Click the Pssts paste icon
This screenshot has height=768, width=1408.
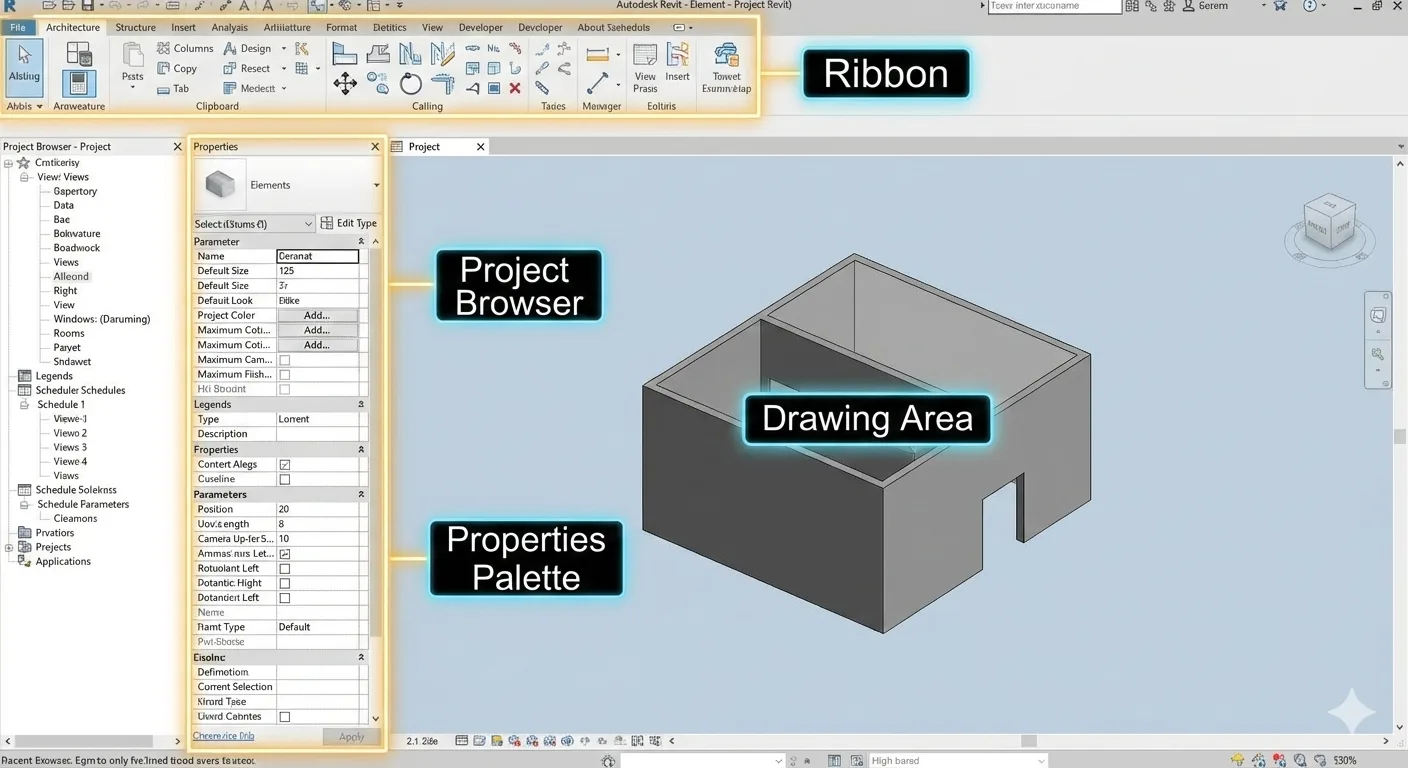[x=133, y=64]
